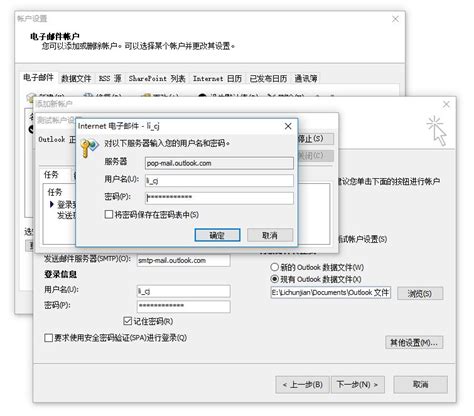The height and width of the screenshot is (416, 474).
Task: Select 现有 Outlook 数据文件 radio button
Action: 274,279
